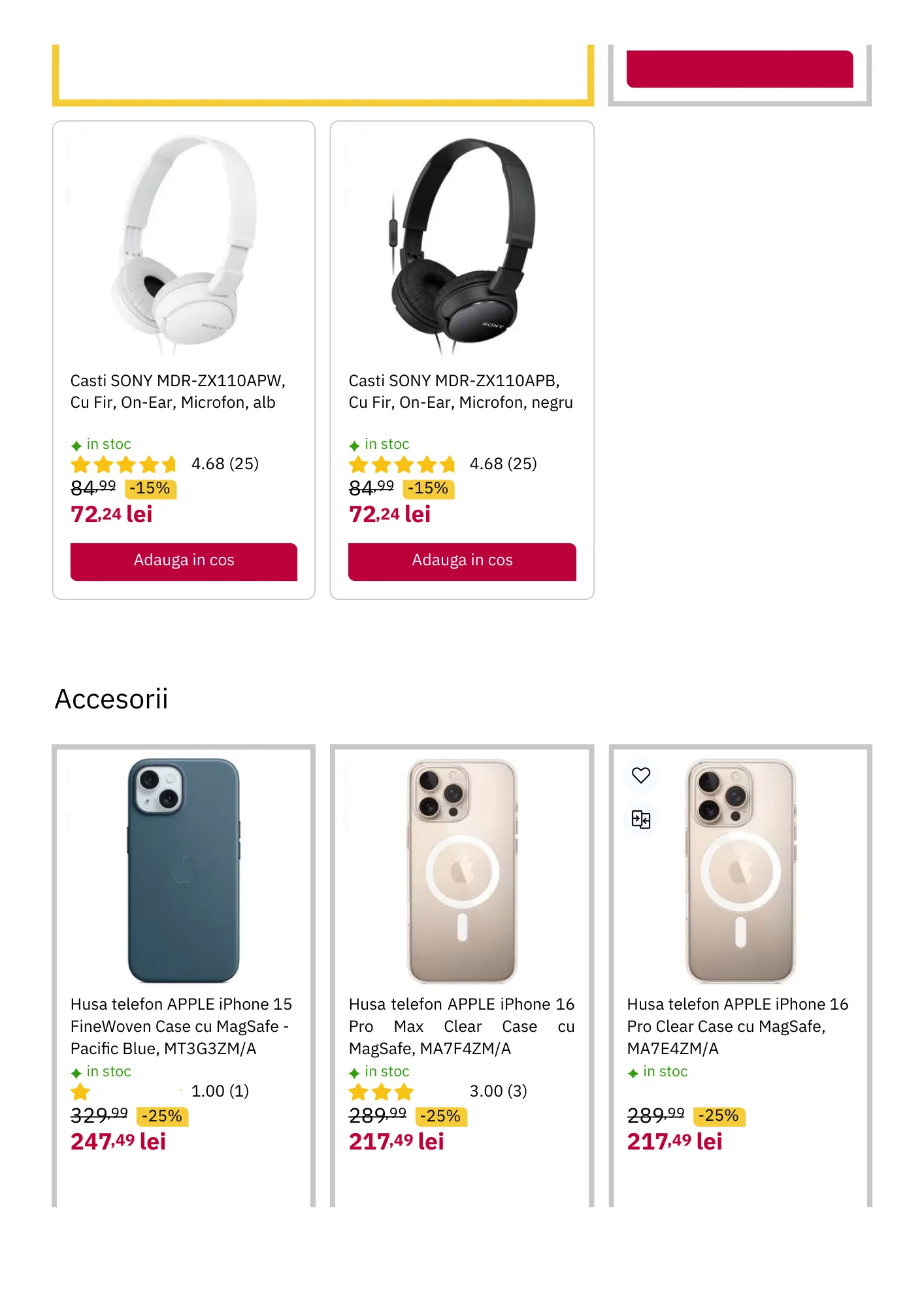Click the iPhone 16 Pro clear case image
The height and width of the screenshot is (1307, 924).
(x=740, y=869)
